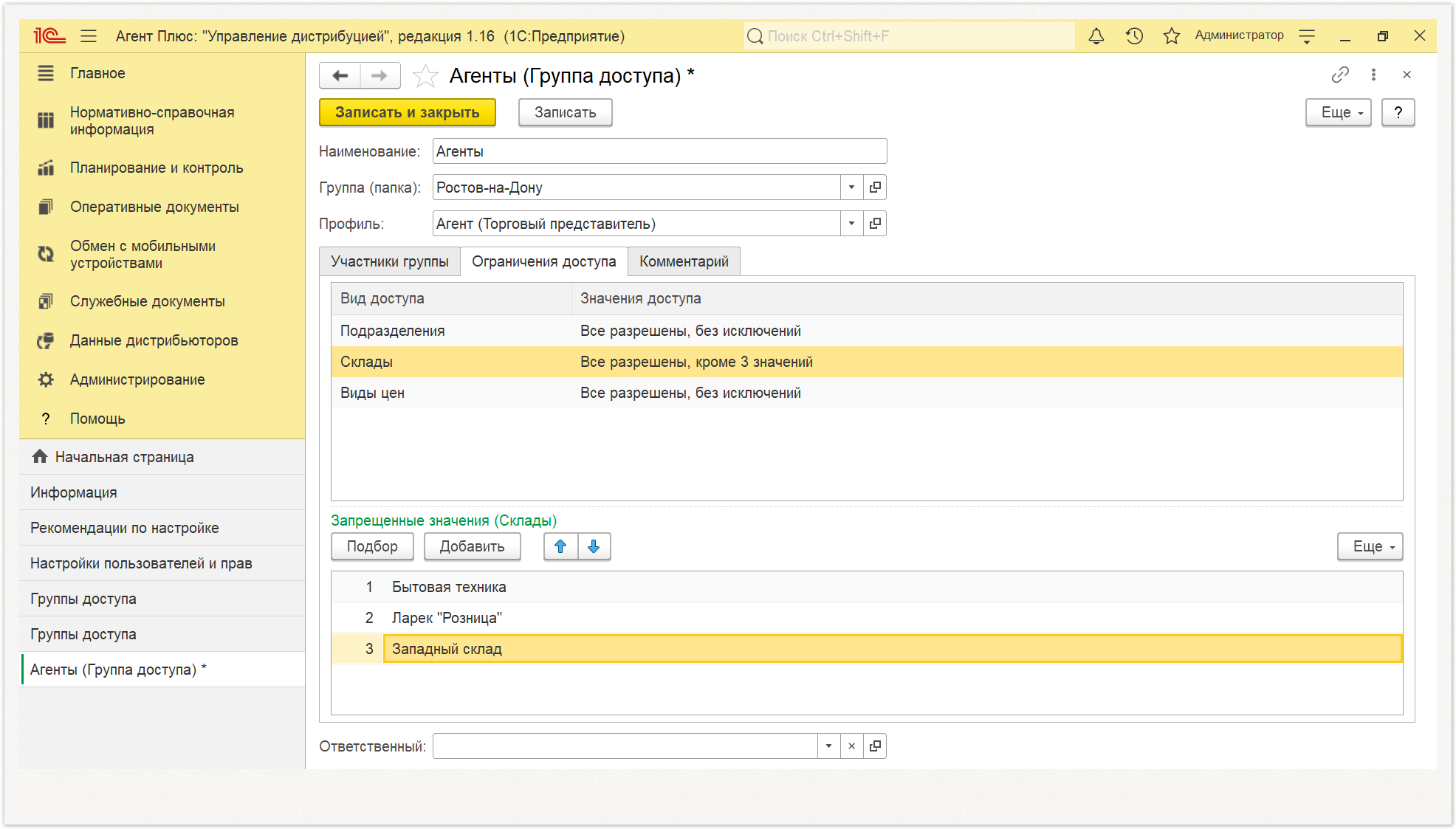The width and height of the screenshot is (1456, 829).
Task: Open Обмен с мобильными устройствами section
Action: (162, 255)
